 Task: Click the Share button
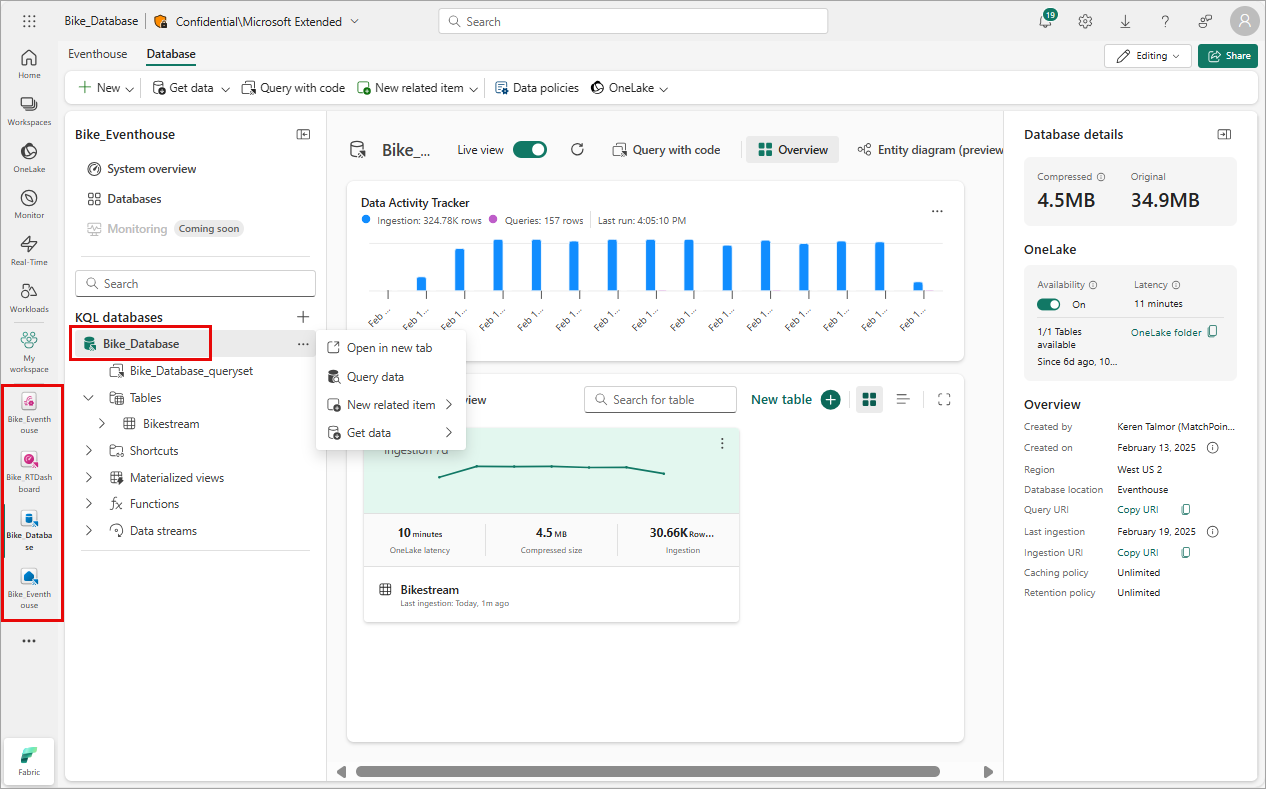(x=1228, y=56)
